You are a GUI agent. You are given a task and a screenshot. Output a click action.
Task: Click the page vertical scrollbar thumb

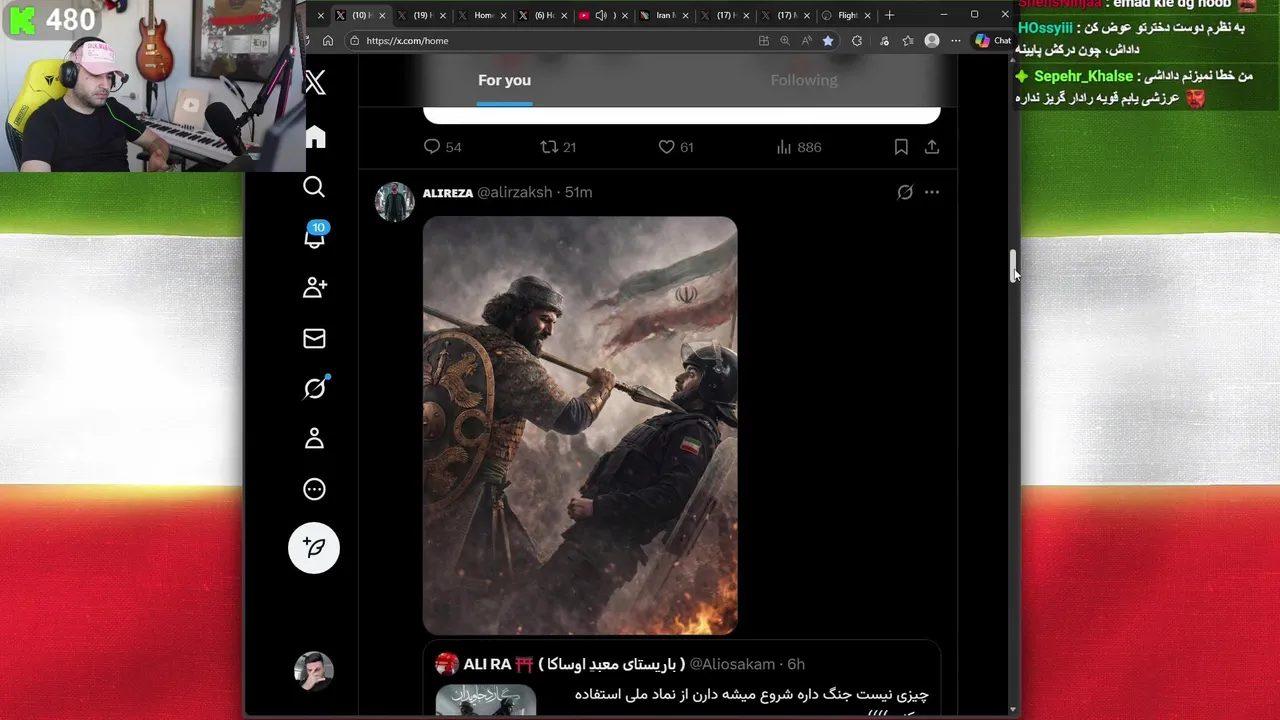[1013, 265]
